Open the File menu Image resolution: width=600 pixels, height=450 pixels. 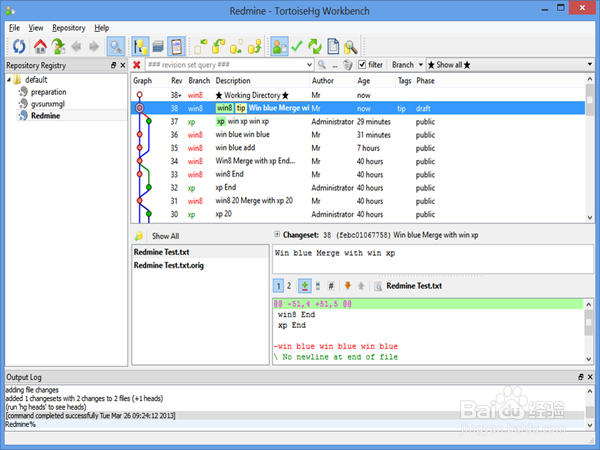(x=14, y=28)
